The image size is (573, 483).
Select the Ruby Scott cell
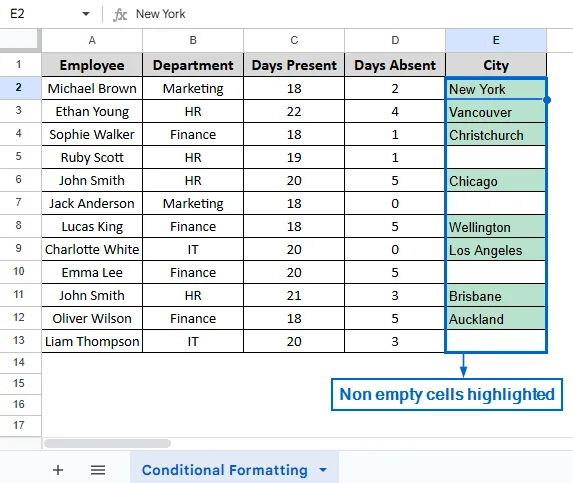pos(92,157)
